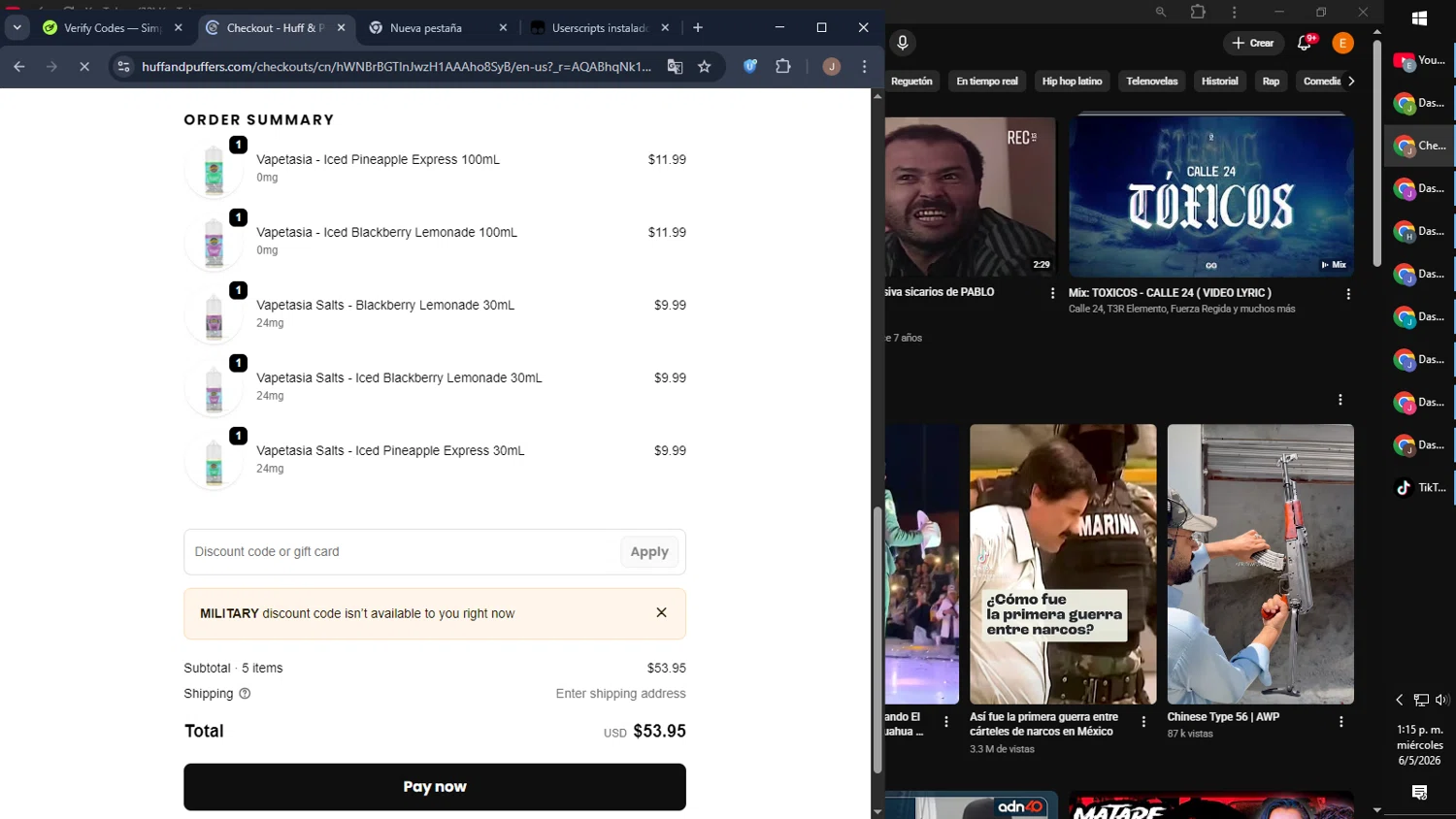Show hidden system tray icons
Image resolution: width=1456 pixels, height=819 pixels.
click(x=1399, y=700)
